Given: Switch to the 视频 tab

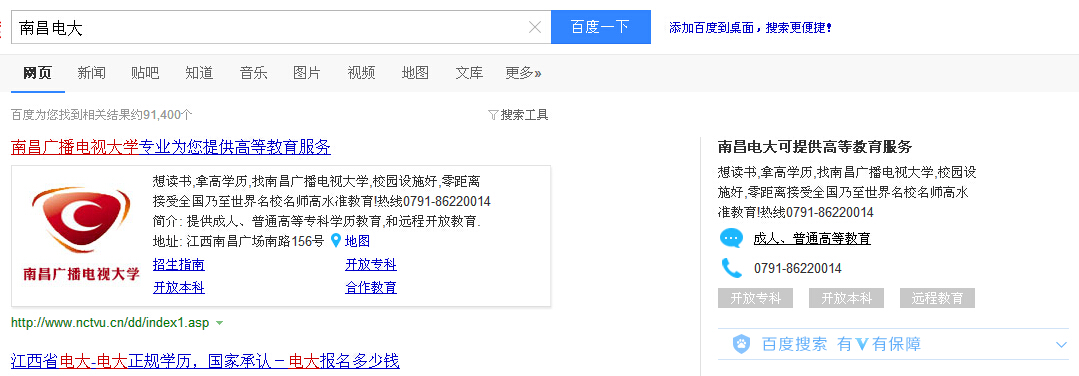Looking at the screenshot, I should 361,73.
